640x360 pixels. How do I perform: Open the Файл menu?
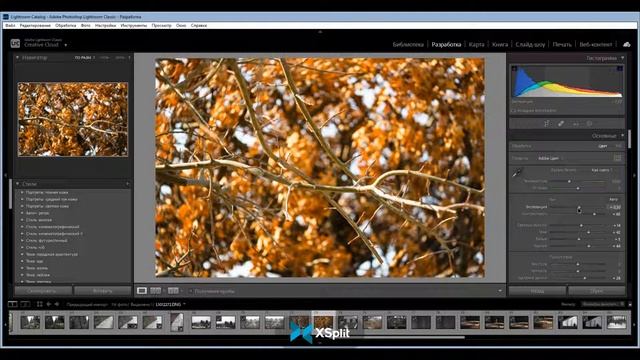pyautogui.click(x=11, y=25)
